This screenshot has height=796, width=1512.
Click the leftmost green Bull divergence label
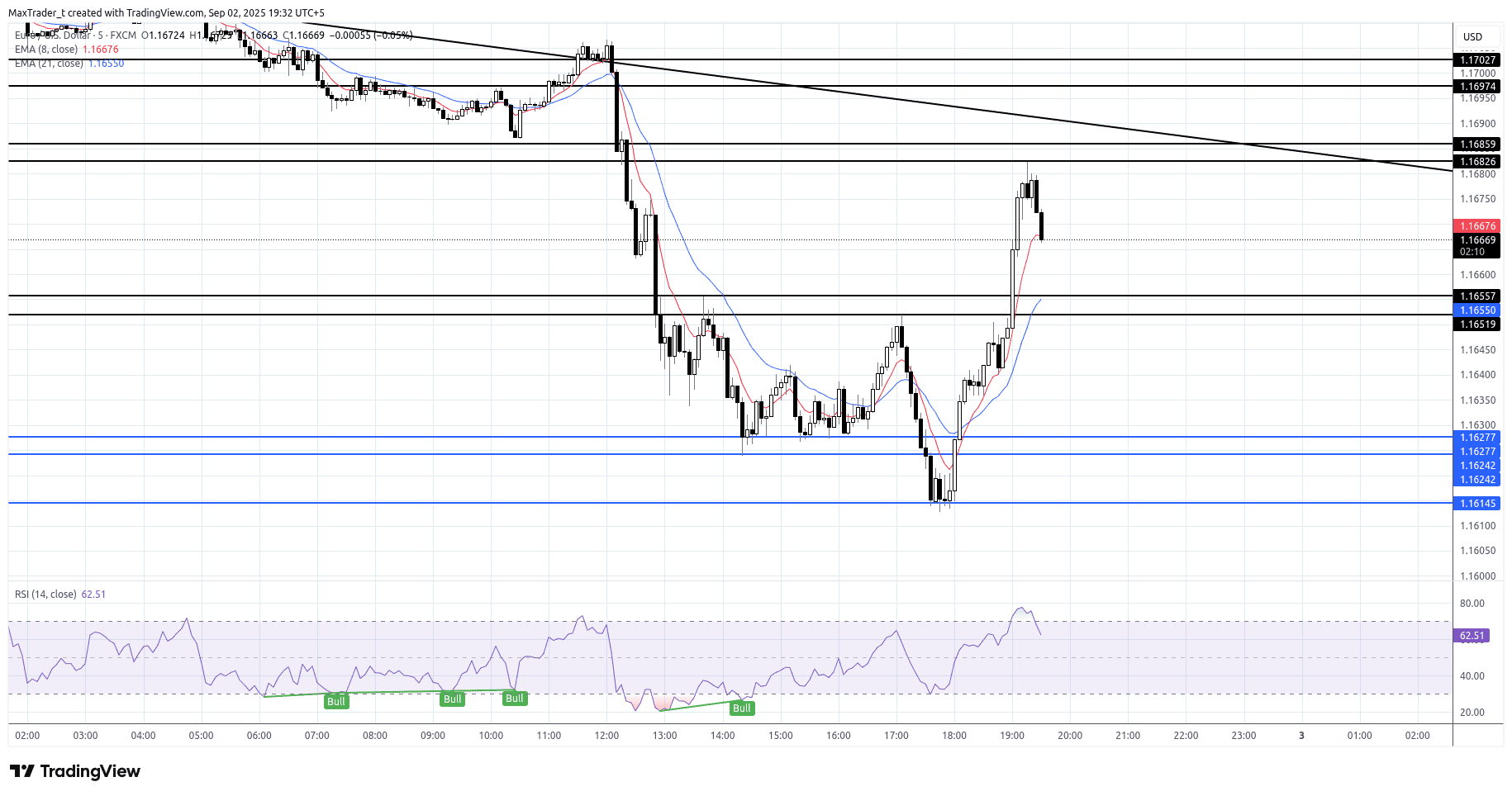pos(335,702)
